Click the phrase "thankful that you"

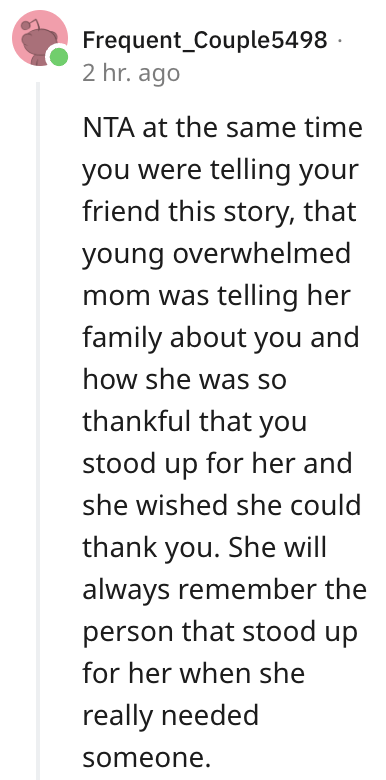[194, 423]
